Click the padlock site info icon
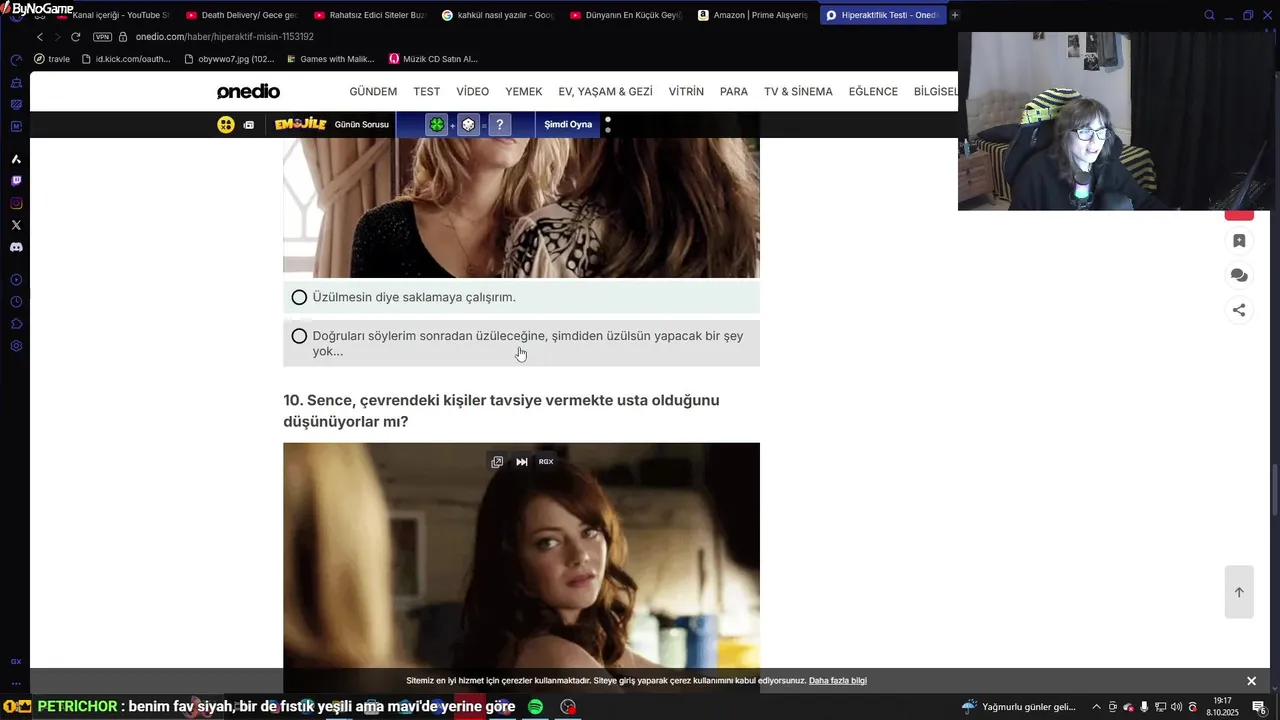The height and width of the screenshot is (720, 1280). pyautogui.click(x=123, y=37)
